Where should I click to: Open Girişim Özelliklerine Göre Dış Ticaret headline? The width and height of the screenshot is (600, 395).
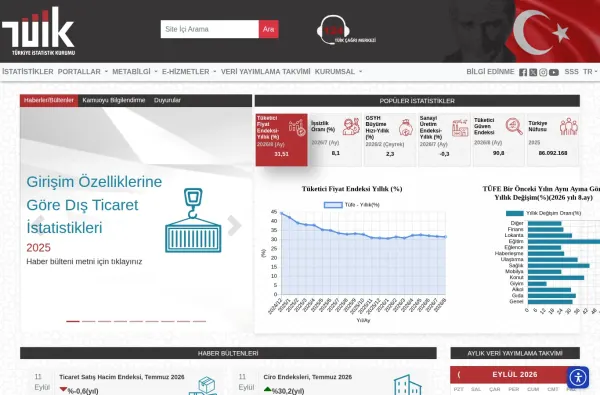(94, 205)
